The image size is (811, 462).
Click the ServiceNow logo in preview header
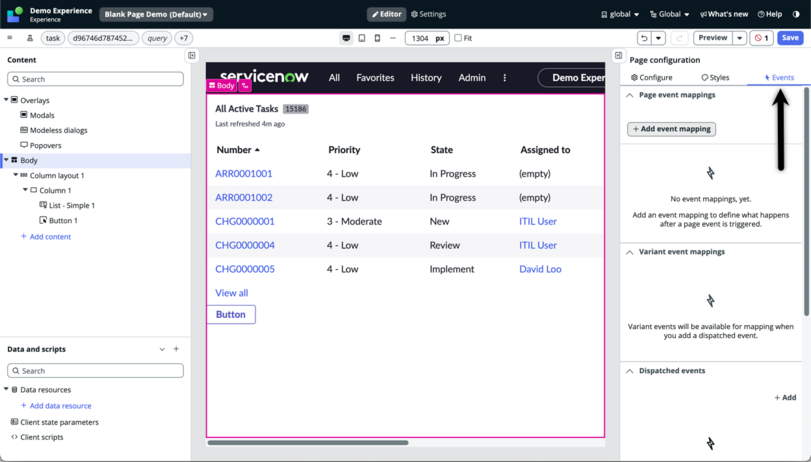(264, 77)
